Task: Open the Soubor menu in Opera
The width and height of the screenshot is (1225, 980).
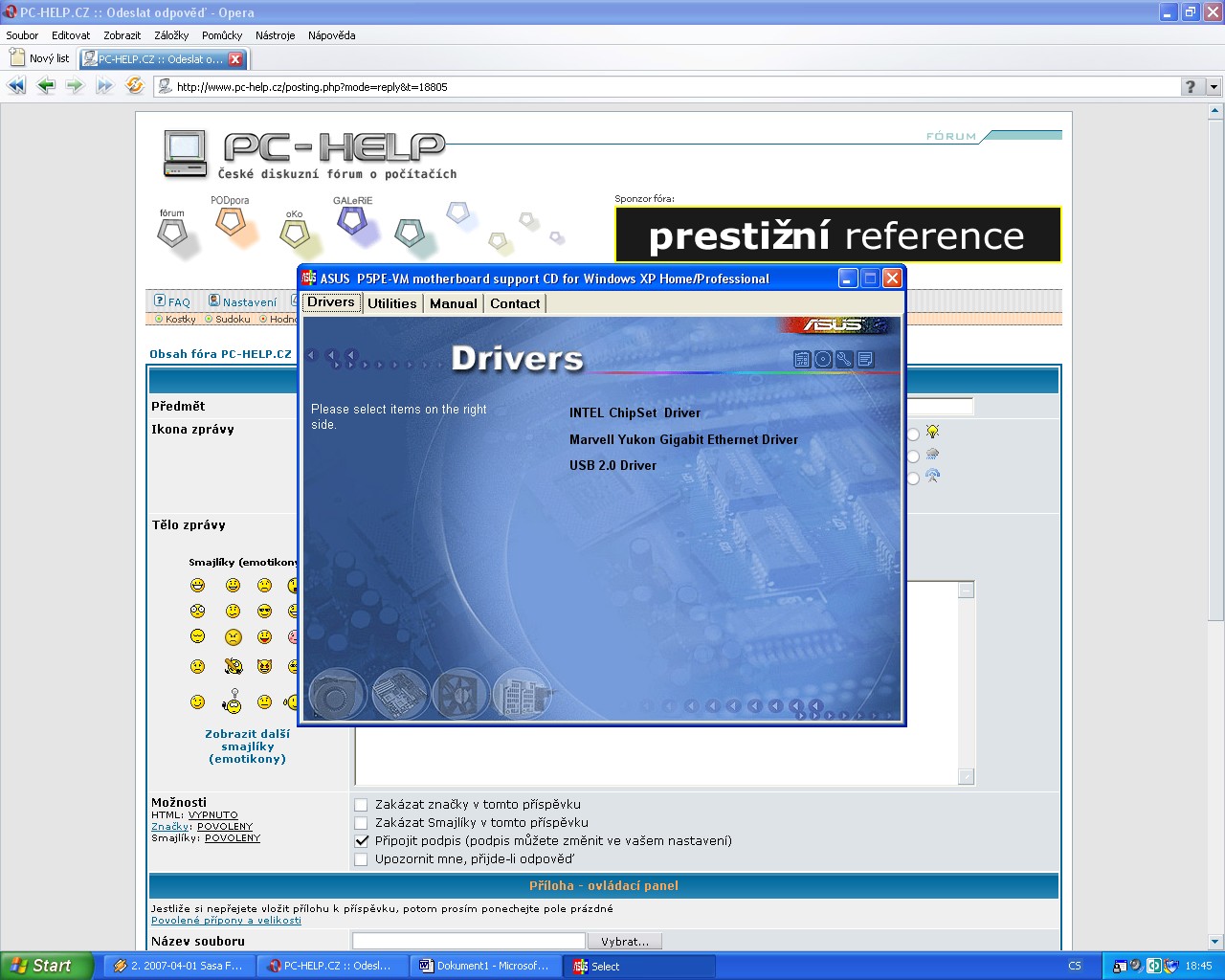Action: pyautogui.click(x=22, y=35)
